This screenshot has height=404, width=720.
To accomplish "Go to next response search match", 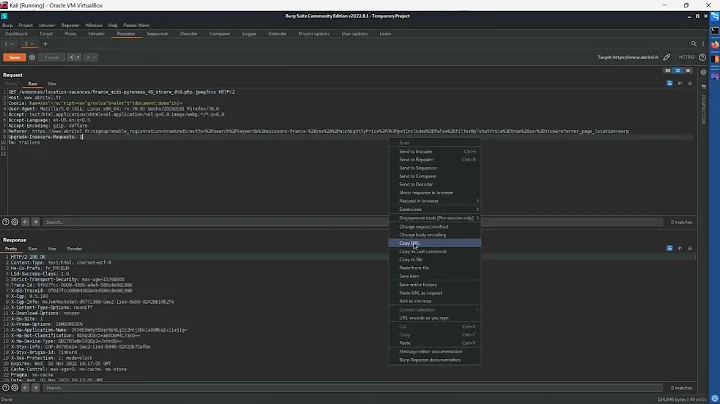I will coord(35,388).
